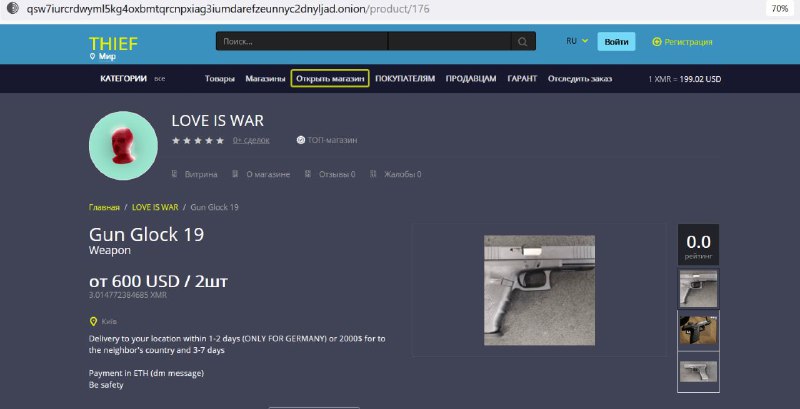Click the О магазине info icon
The height and width of the screenshot is (409, 800).
[235, 174]
